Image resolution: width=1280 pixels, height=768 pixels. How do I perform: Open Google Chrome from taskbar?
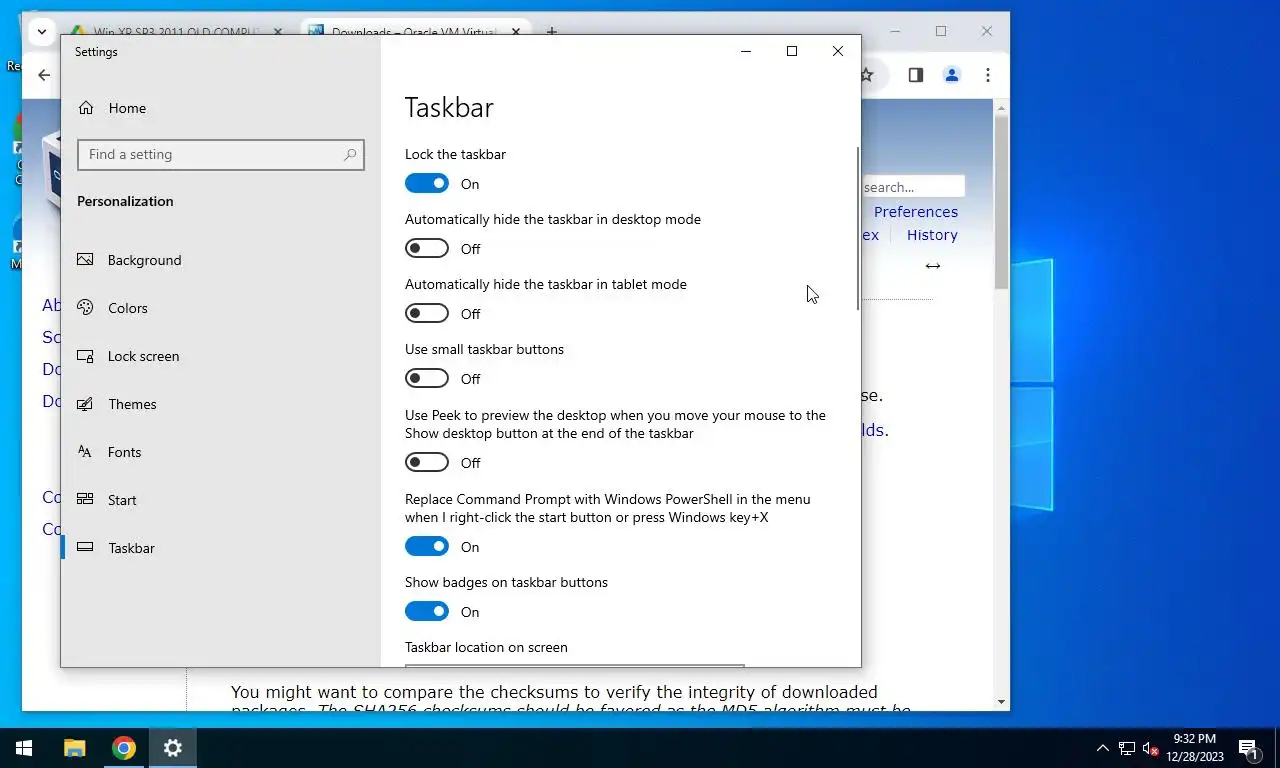point(124,748)
